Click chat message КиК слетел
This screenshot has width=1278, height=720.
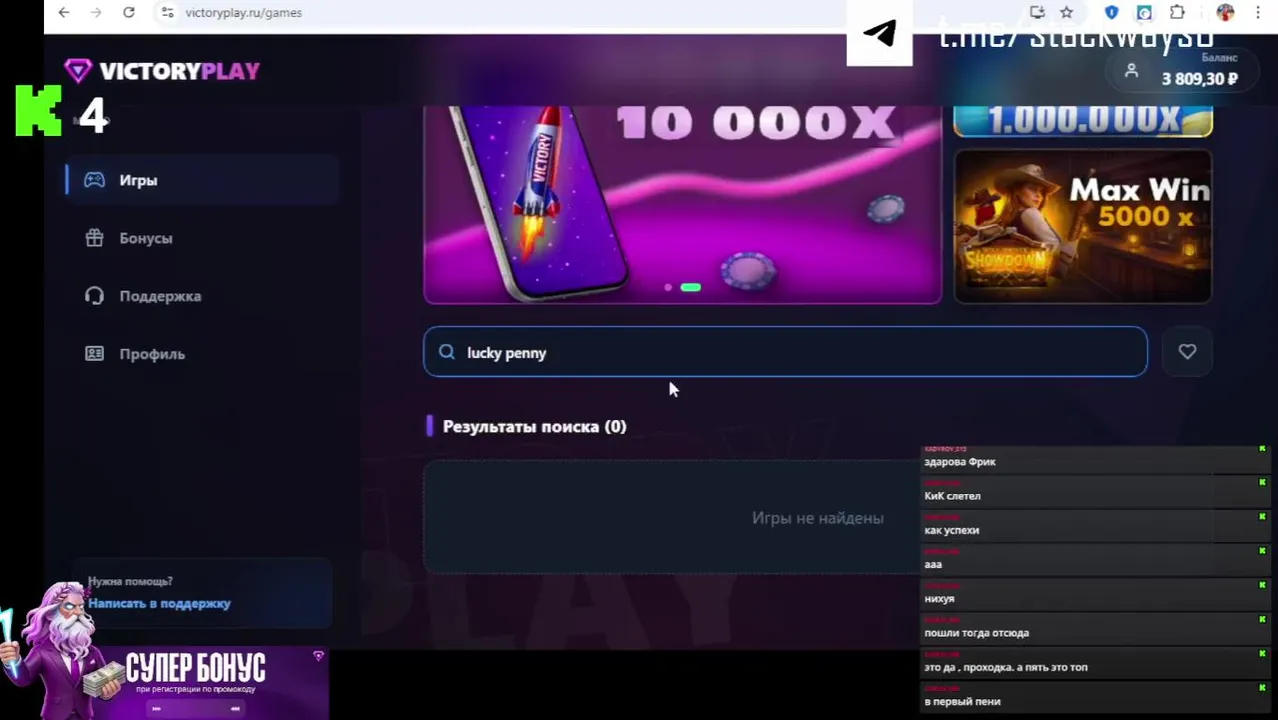coord(952,496)
